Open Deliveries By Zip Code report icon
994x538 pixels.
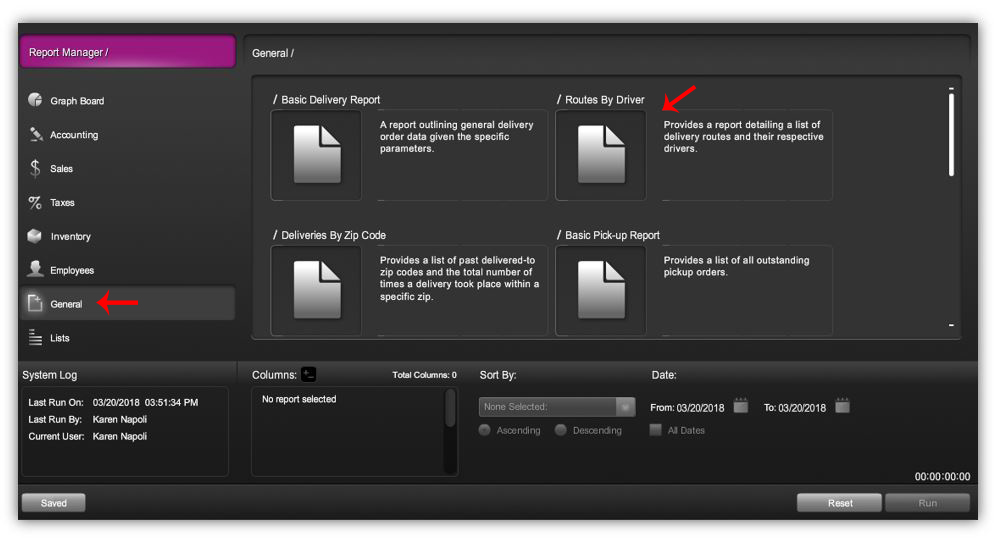pos(316,290)
